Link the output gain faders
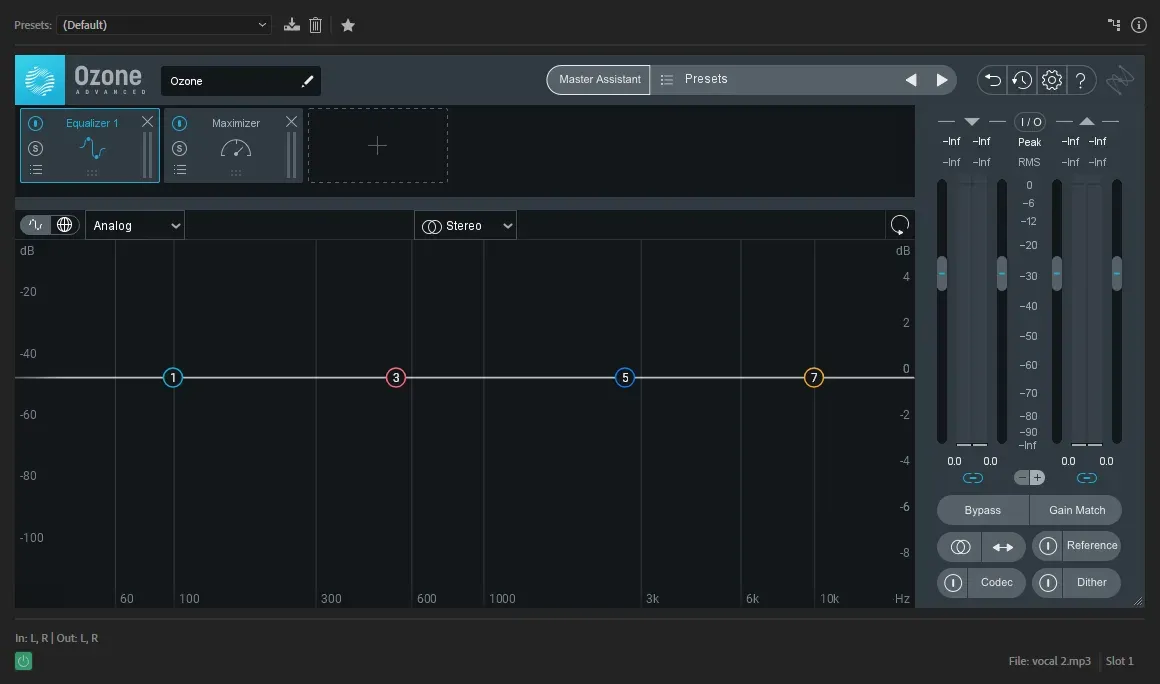 [1087, 478]
